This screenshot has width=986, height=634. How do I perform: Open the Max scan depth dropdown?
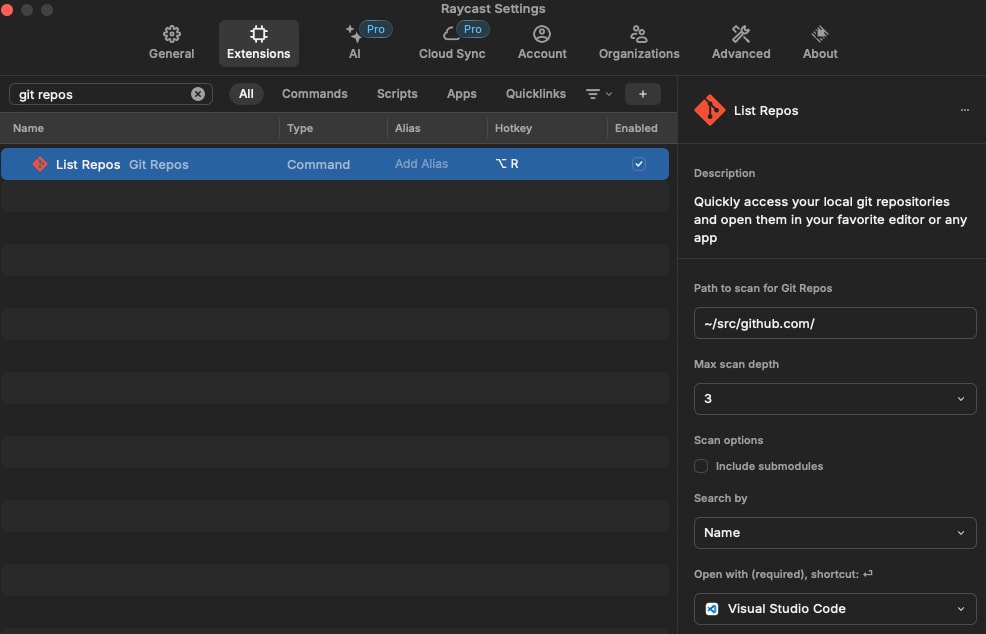(x=835, y=399)
